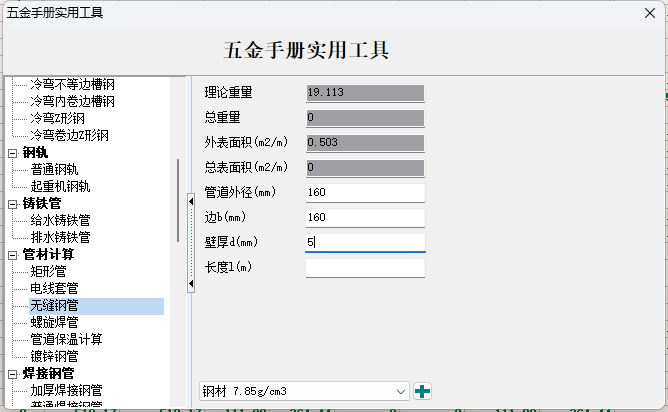Click the 壁厚d(mm) label

click(231, 242)
